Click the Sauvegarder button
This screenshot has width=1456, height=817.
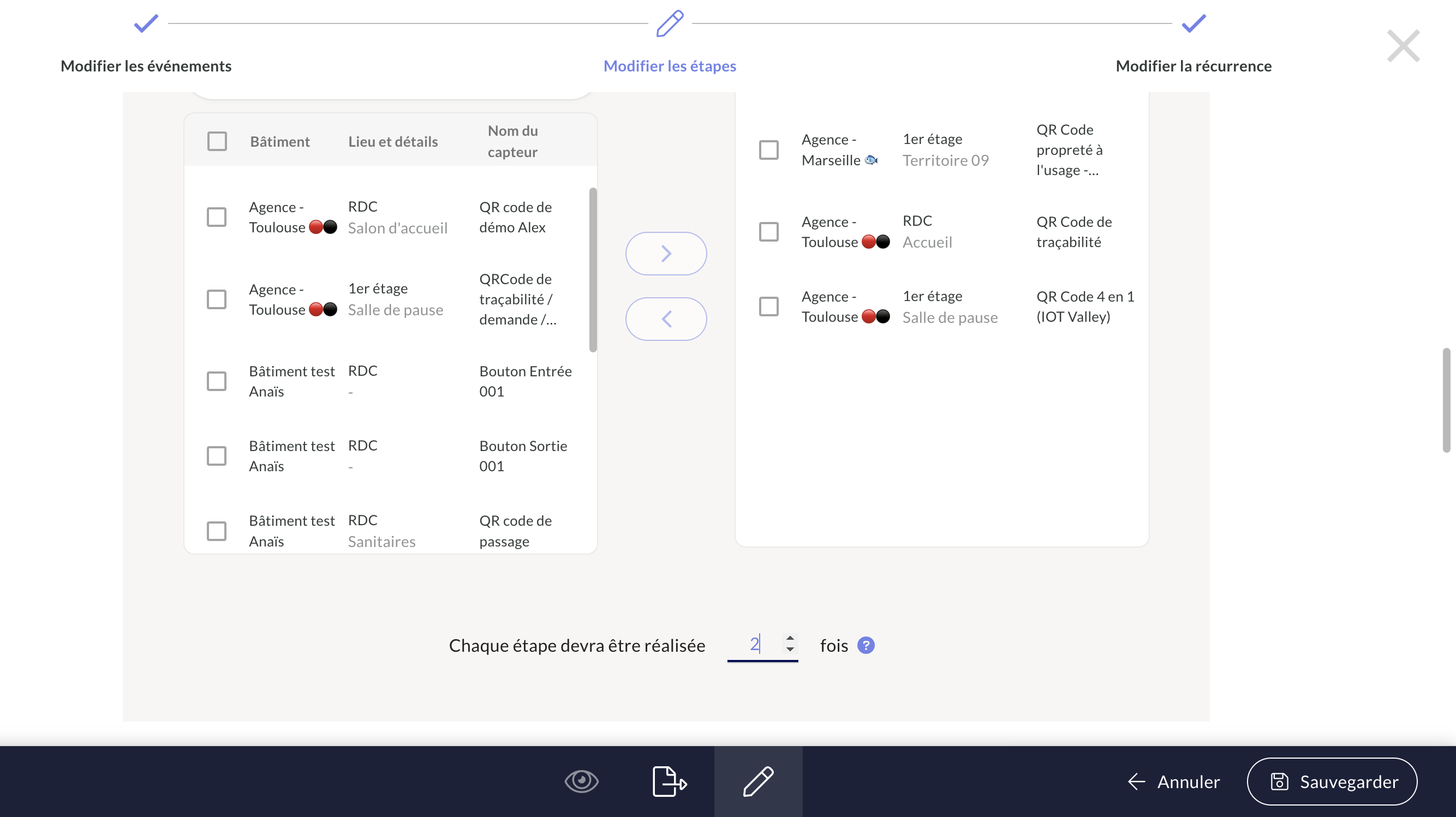(1332, 782)
